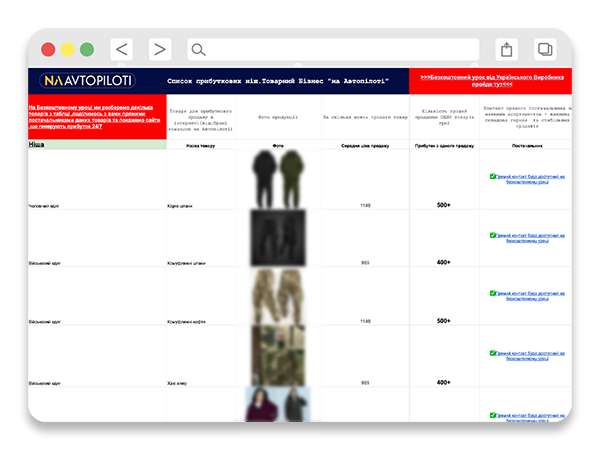600x456 pixels.
Task: Select the green "Ніша" header cell
Action: (x=96, y=144)
